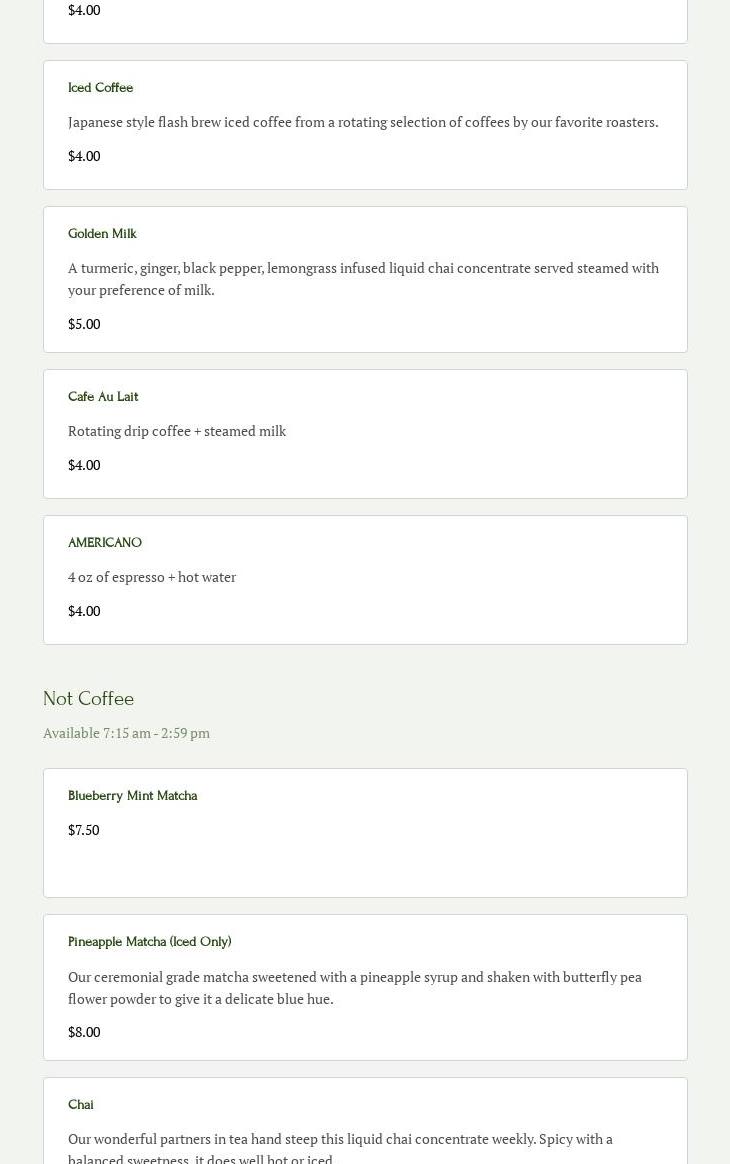Click the Golden Milk turmeric chai description
The width and height of the screenshot is (730, 1164).
pyautogui.click(x=363, y=279)
